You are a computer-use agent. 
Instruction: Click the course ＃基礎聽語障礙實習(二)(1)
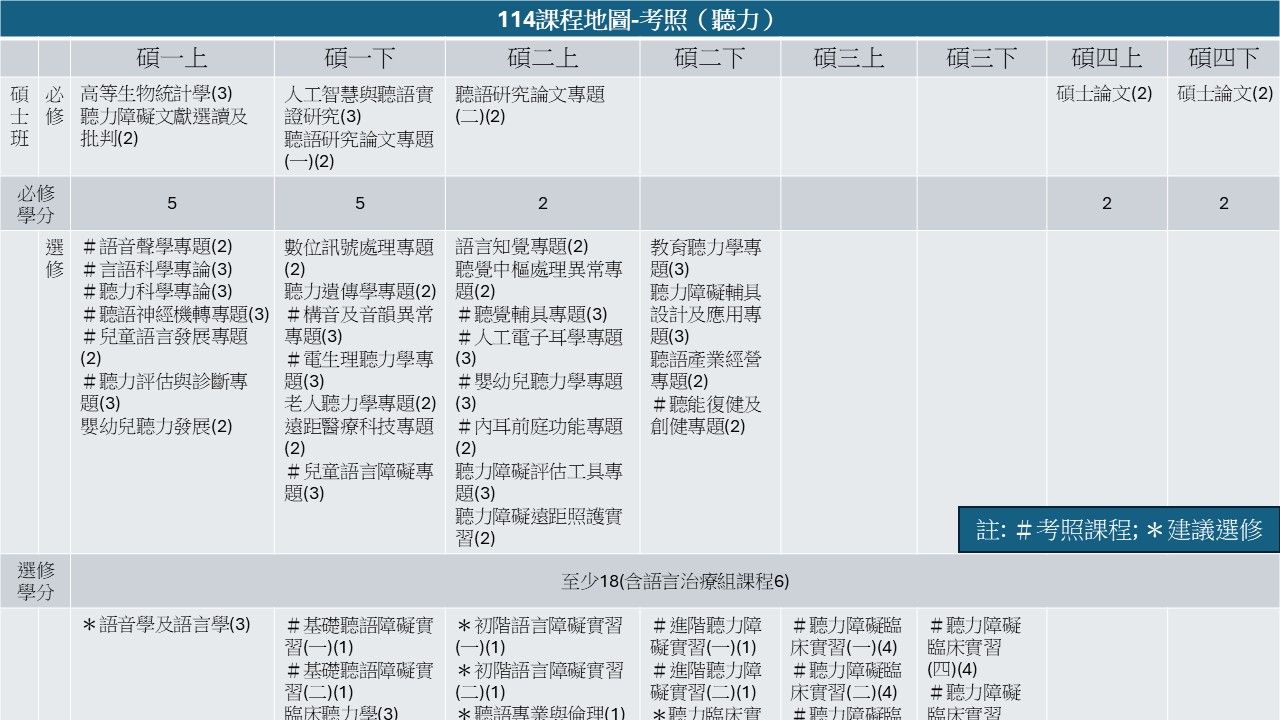359,681
